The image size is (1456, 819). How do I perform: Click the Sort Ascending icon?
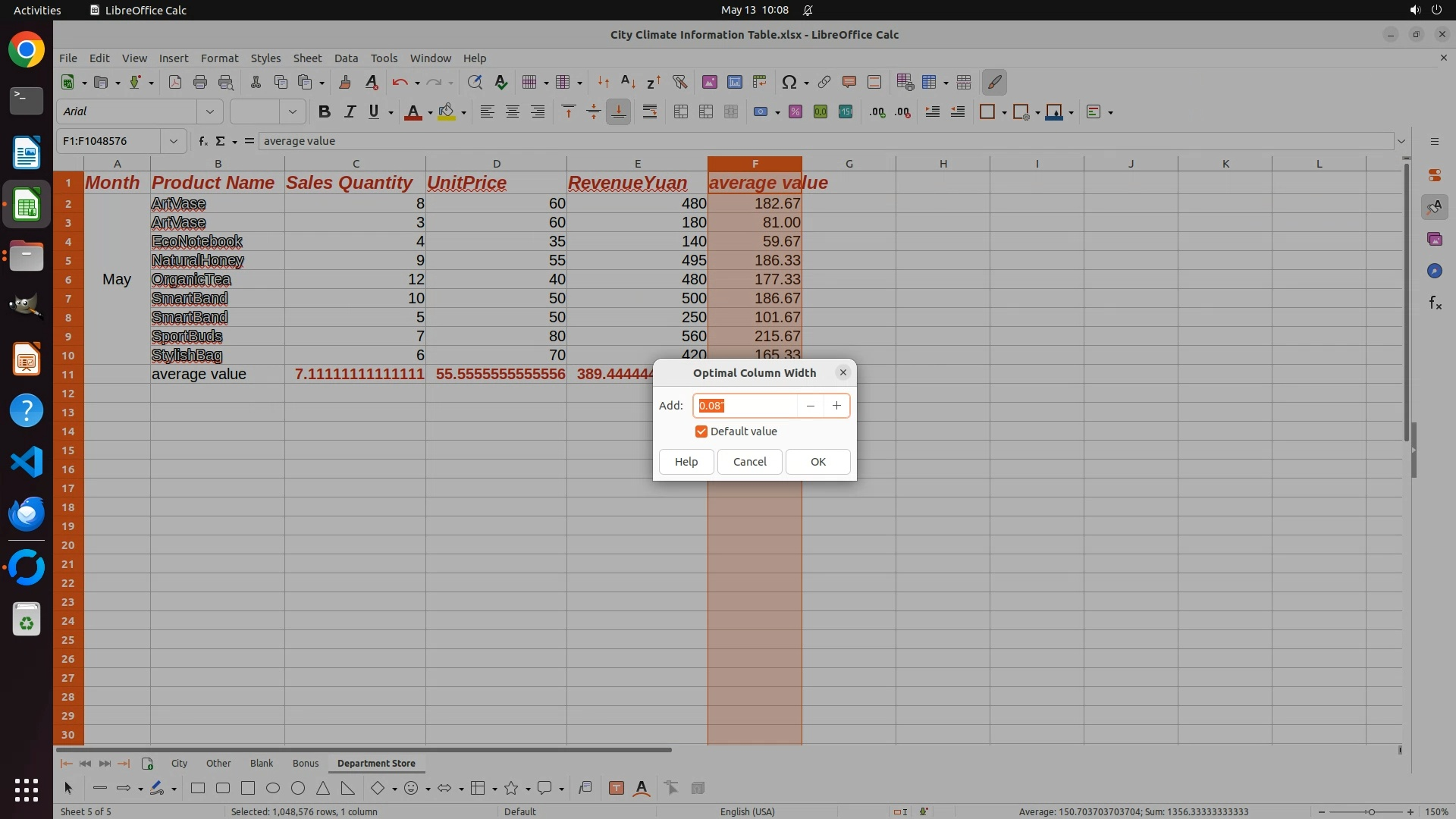click(x=628, y=82)
